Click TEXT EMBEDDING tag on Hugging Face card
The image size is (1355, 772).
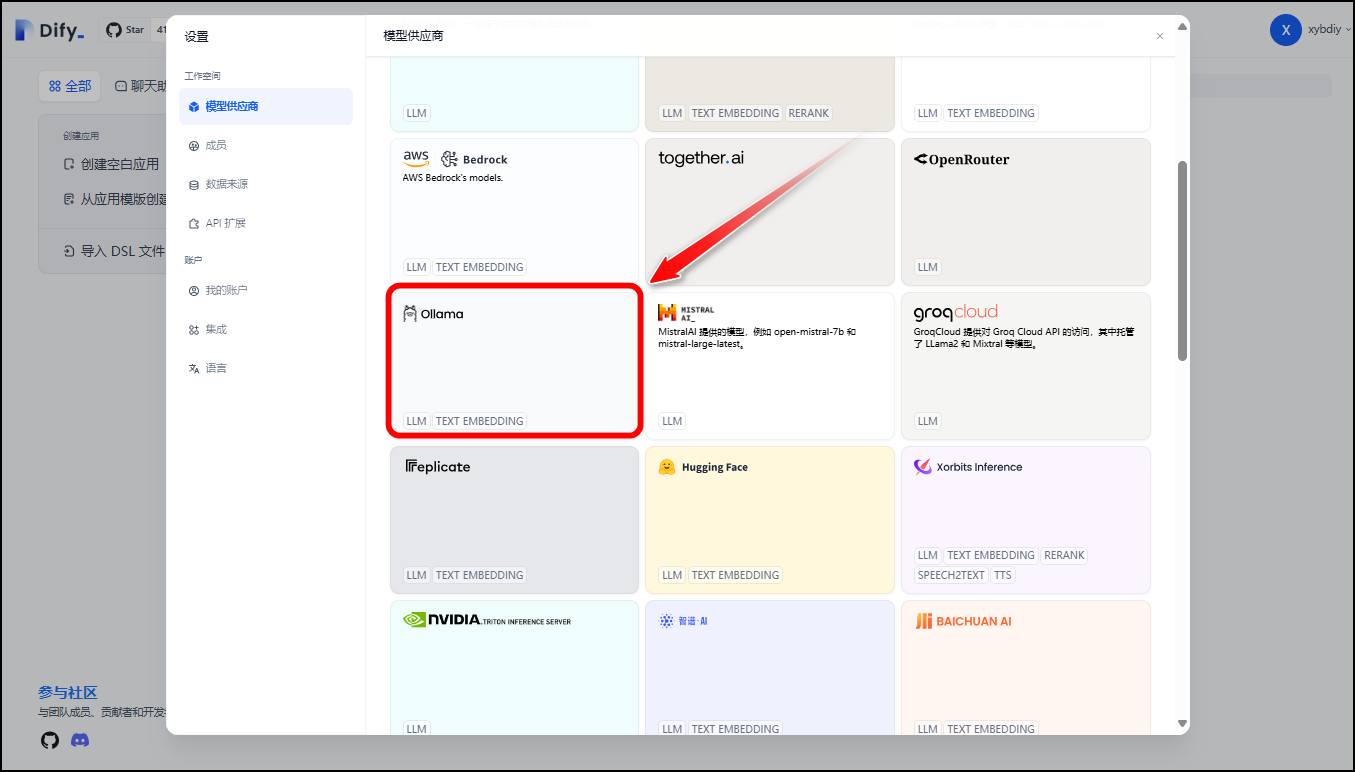[x=736, y=575]
